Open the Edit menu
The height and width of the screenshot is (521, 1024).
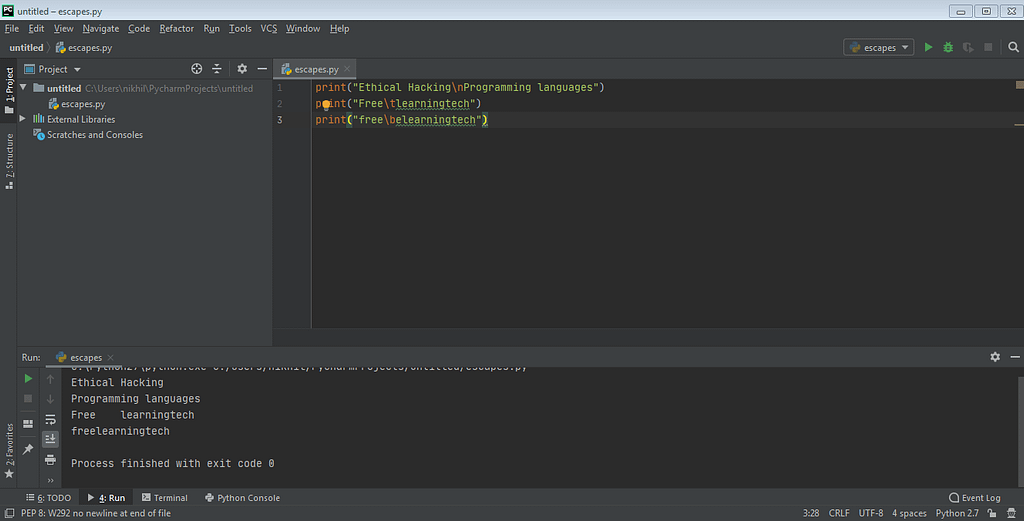(36, 28)
